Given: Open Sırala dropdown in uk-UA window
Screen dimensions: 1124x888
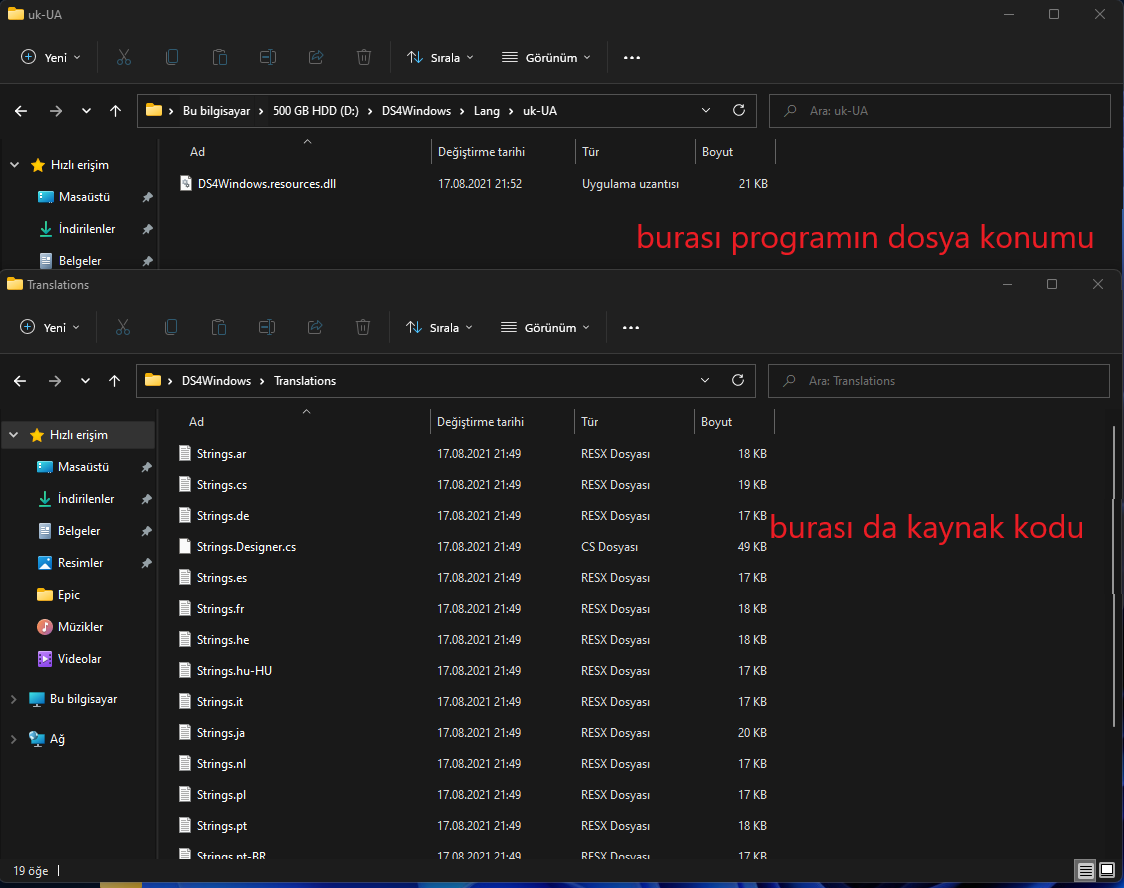Looking at the screenshot, I should 440,57.
